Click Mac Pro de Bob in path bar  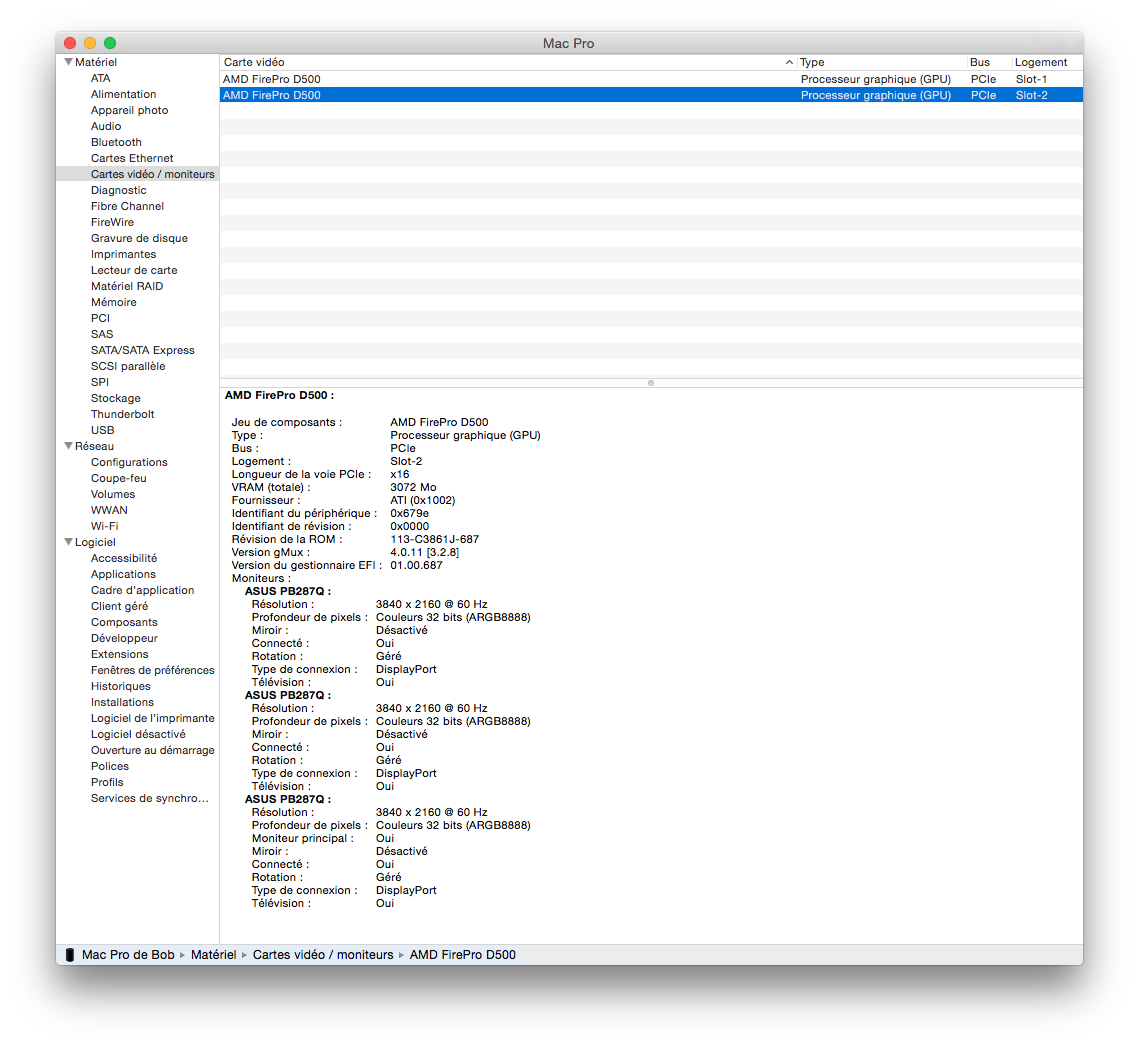pos(128,955)
